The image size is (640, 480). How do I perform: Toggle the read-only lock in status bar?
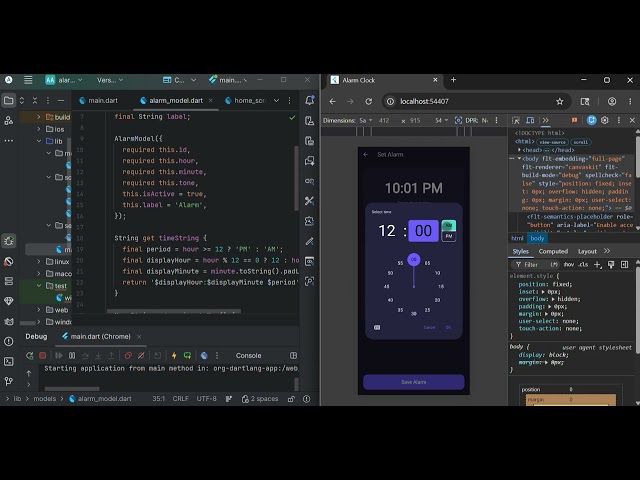coord(291,399)
